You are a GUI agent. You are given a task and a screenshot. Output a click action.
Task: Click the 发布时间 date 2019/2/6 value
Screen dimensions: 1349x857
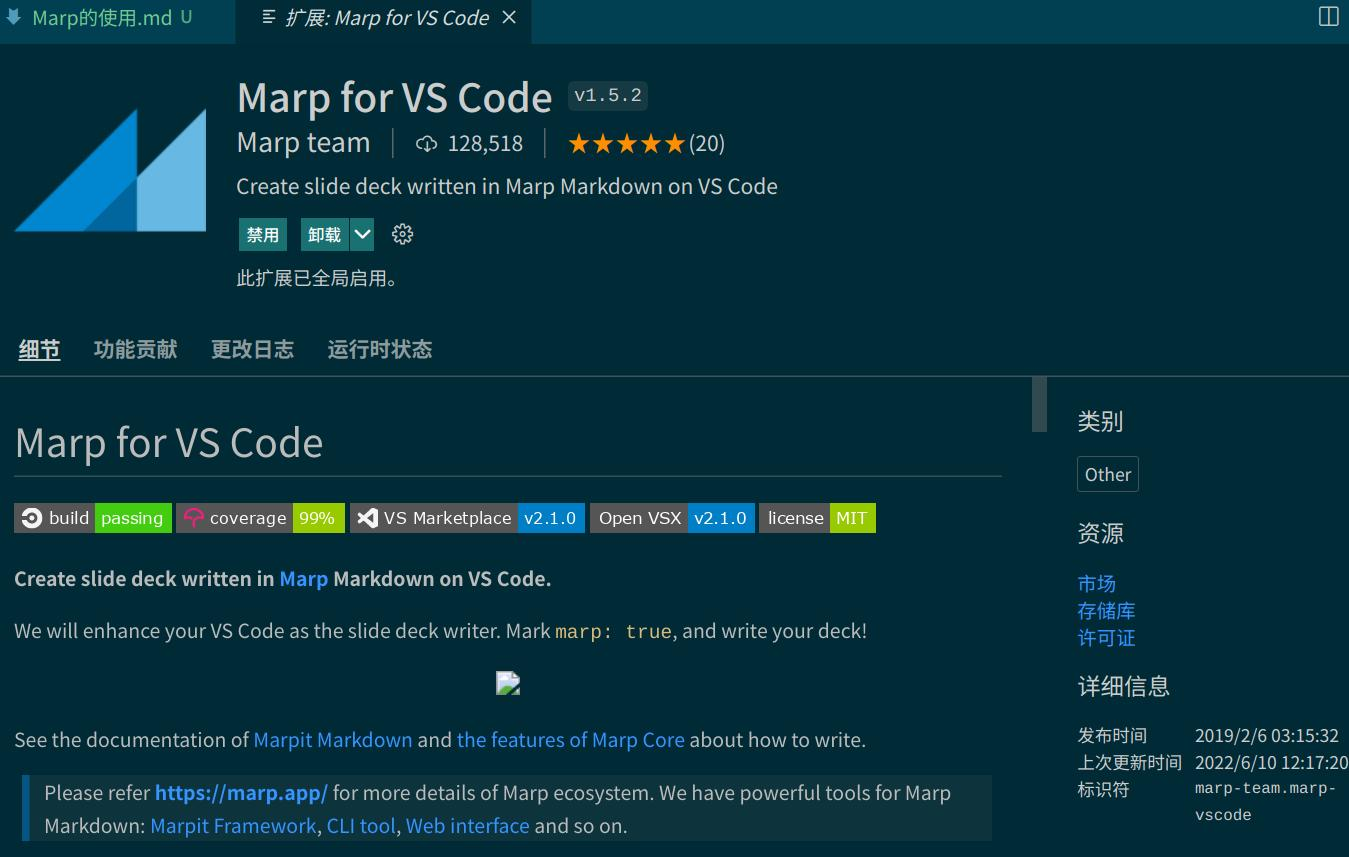click(x=1267, y=736)
